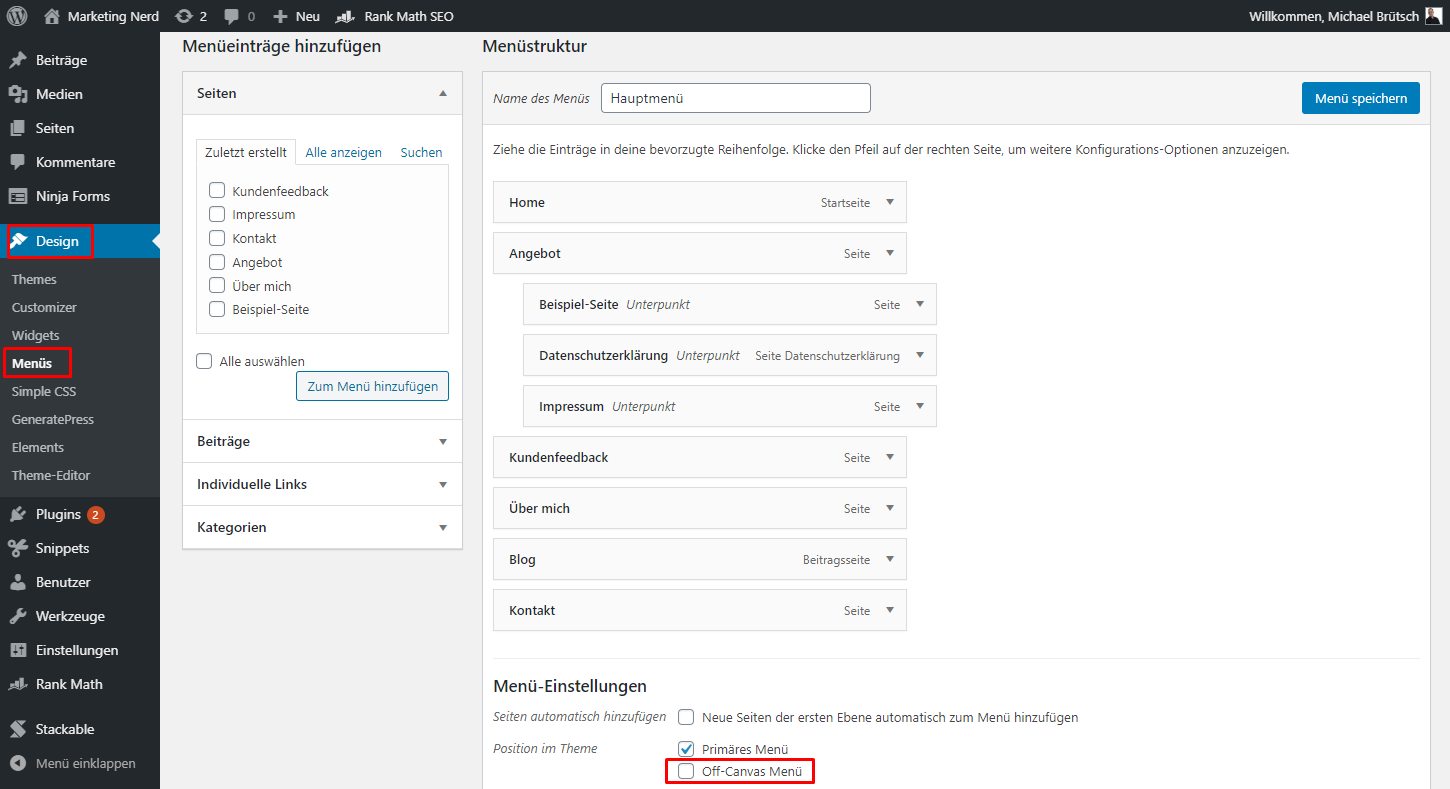Enable the Off-Canvas Menü checkbox
Image resolution: width=1450 pixels, height=789 pixels.
686,771
